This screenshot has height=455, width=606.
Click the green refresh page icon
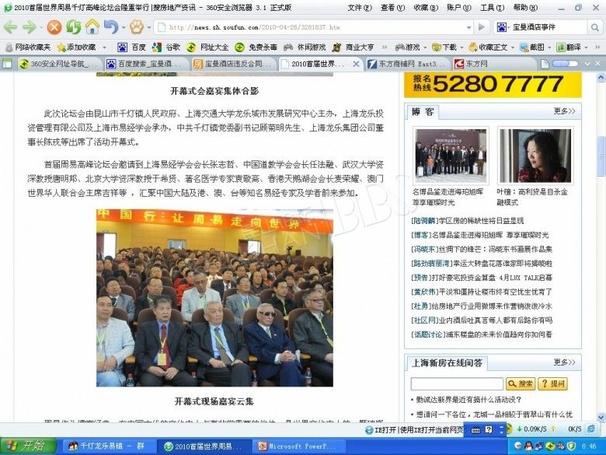73,27
